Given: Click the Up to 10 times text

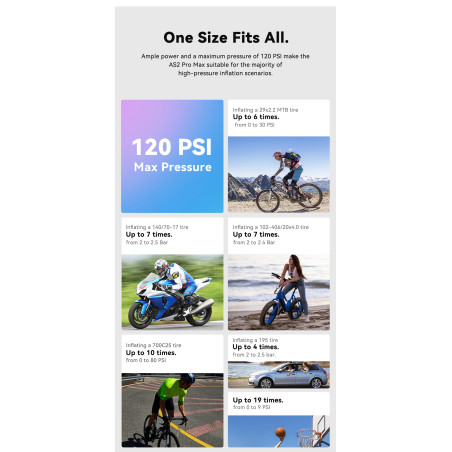Looking at the screenshot, I should point(151,353).
